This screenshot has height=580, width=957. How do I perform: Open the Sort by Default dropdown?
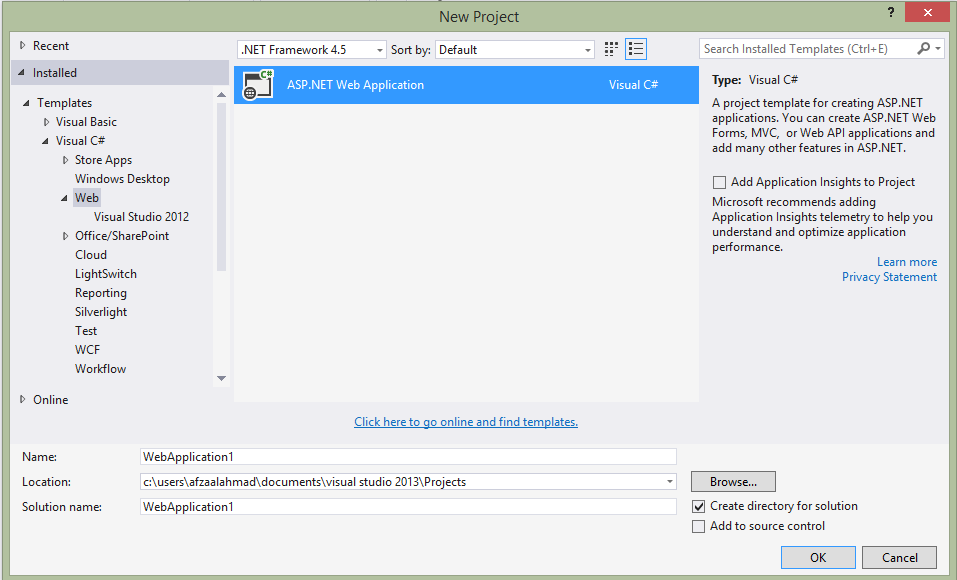pos(515,49)
